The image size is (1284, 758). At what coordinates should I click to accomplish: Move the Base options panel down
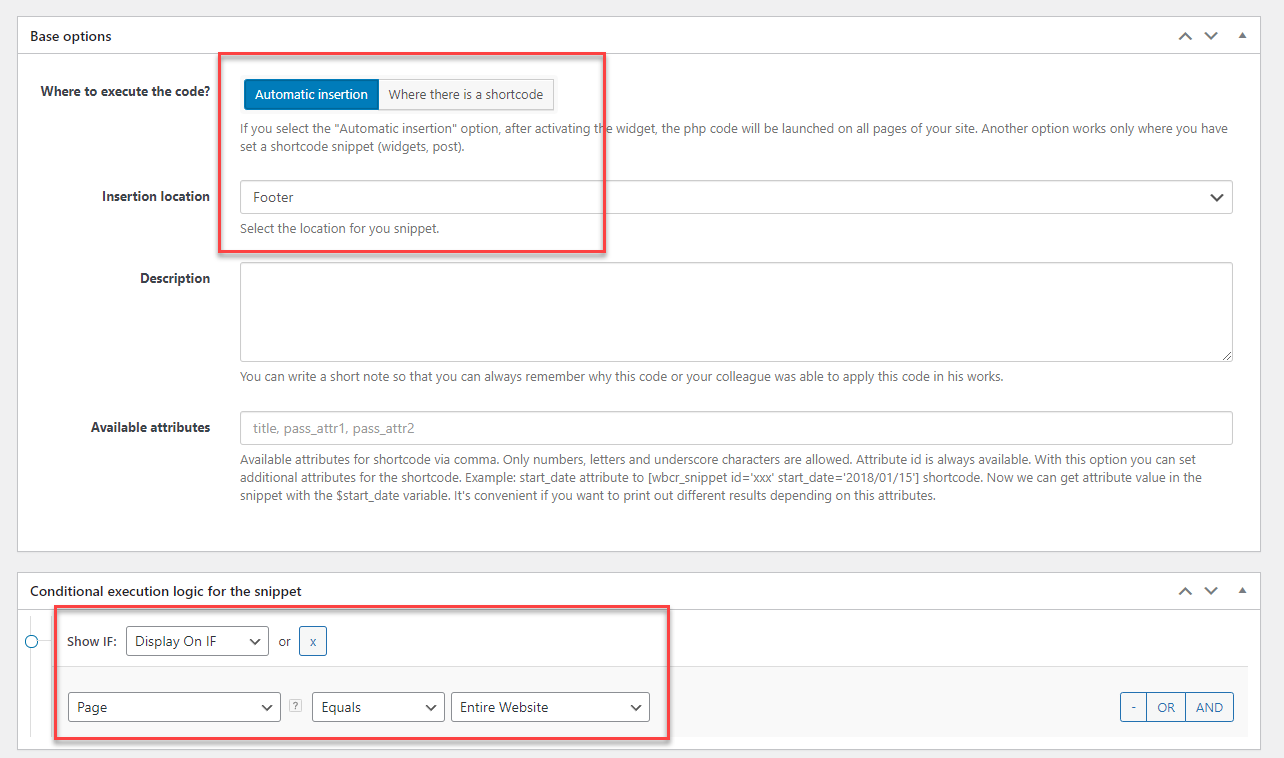click(1211, 36)
